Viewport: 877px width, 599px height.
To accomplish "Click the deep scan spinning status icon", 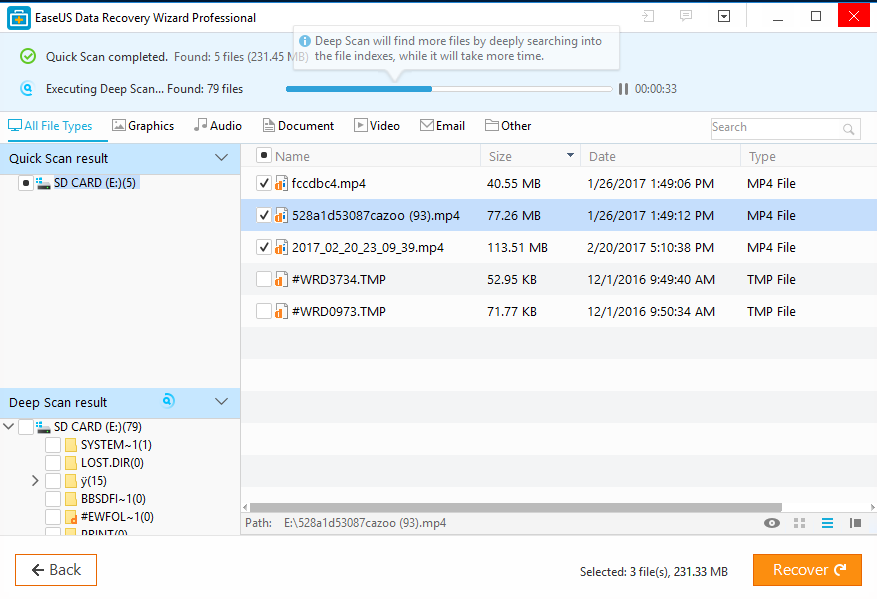I will 168,400.
